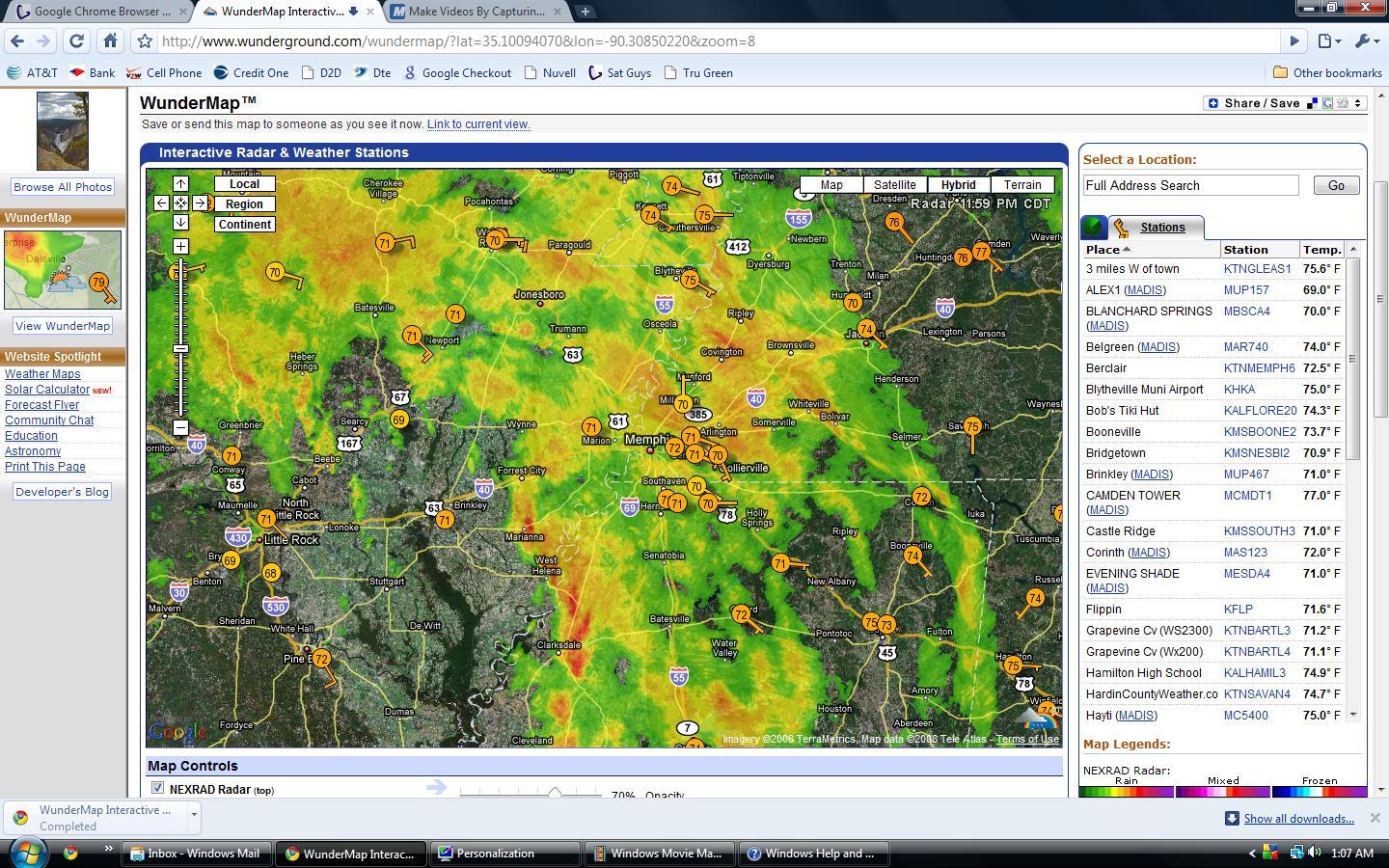Set map zoom to Local

(244, 183)
